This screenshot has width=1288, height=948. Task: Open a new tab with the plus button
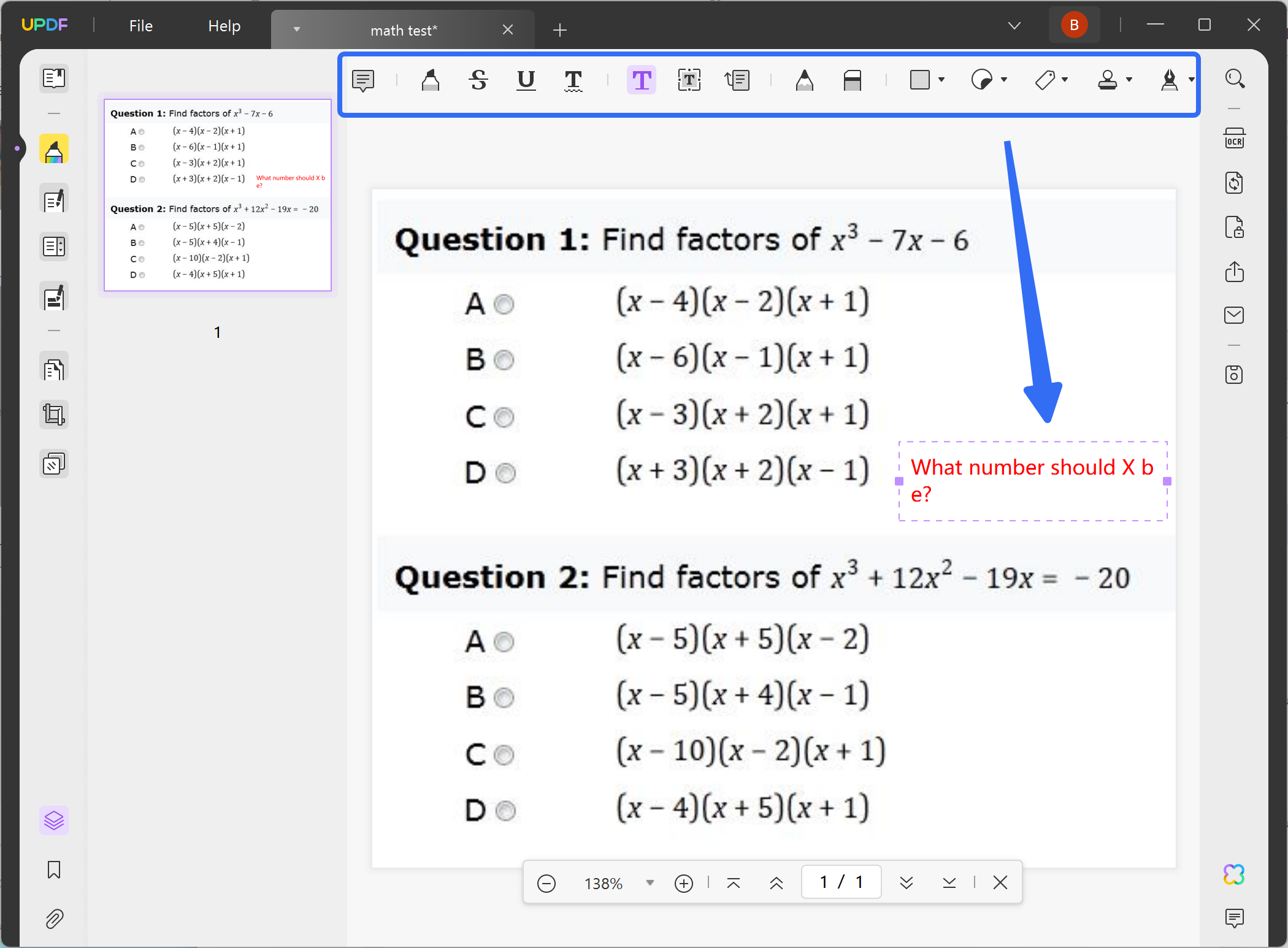(559, 29)
